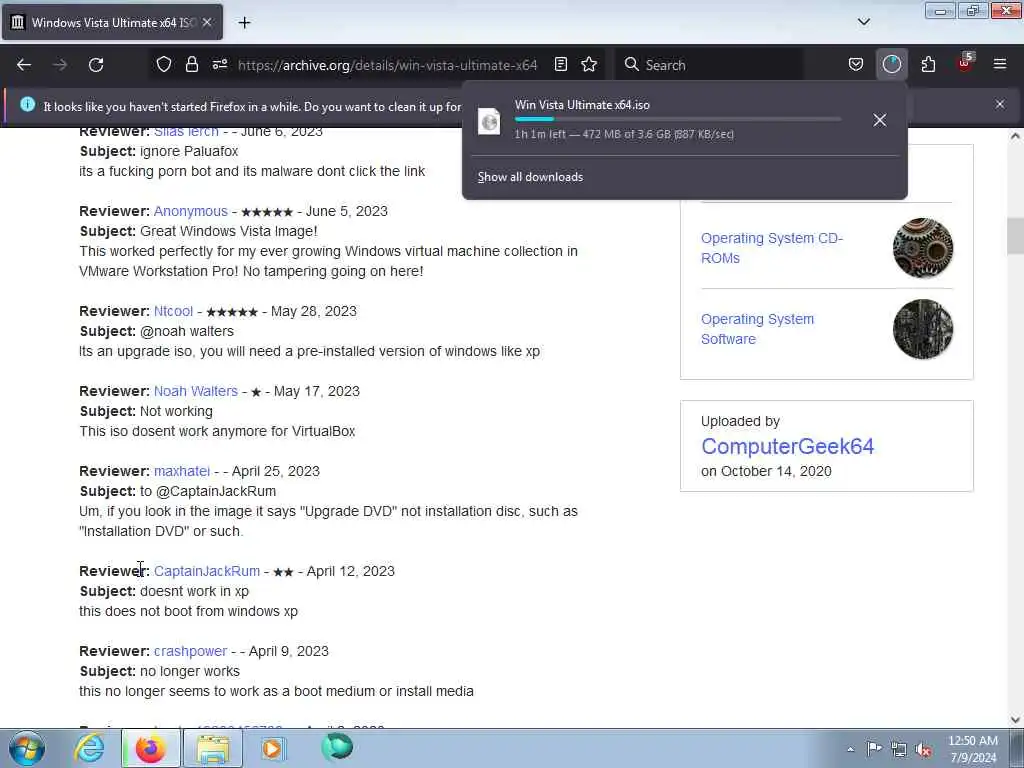The height and width of the screenshot is (768, 1024).
Task: Save page to Pocket icon
Action: coord(856,65)
